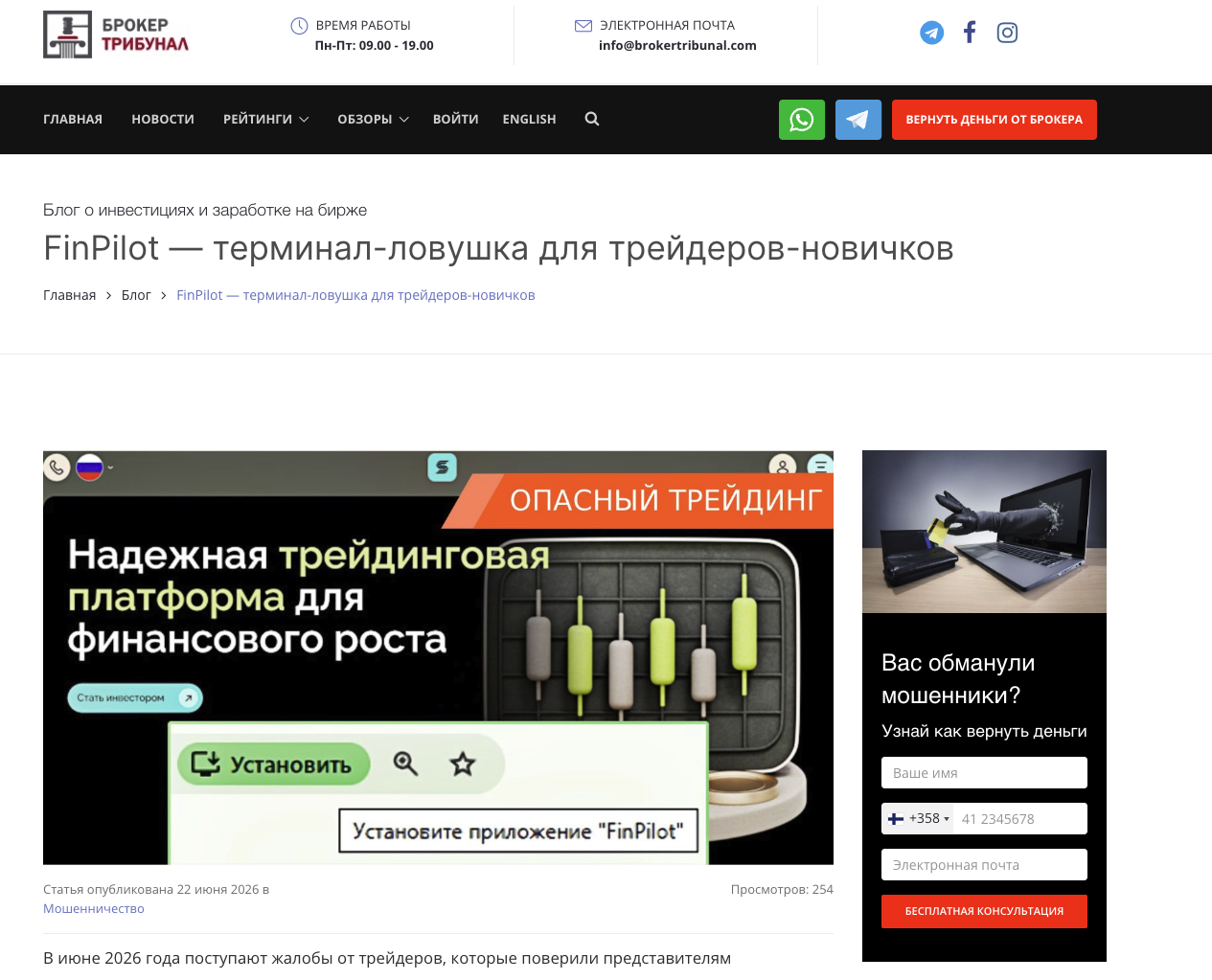Screen dimensions: 1212x980
Task: Click the email envelope icon
Action: tap(583, 26)
